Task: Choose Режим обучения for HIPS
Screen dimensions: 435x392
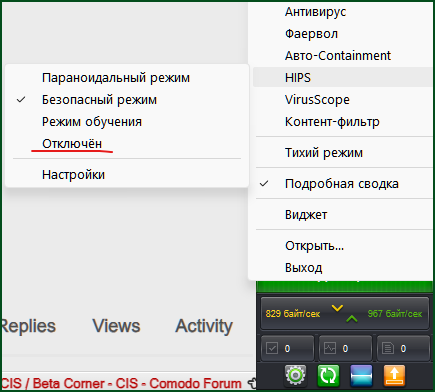Action: tap(127, 122)
